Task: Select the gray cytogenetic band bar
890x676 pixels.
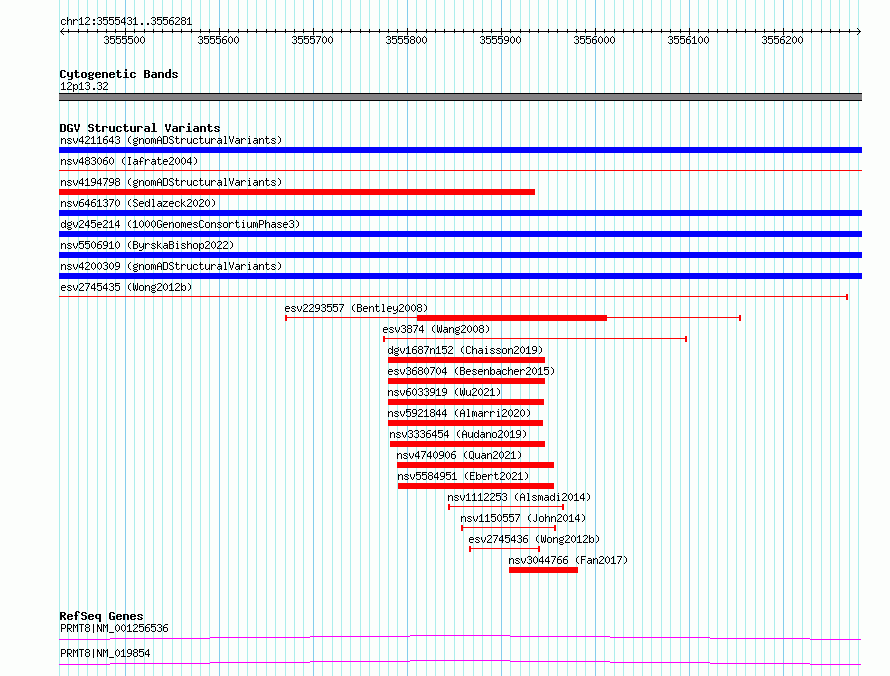Action: pyautogui.click(x=460, y=97)
